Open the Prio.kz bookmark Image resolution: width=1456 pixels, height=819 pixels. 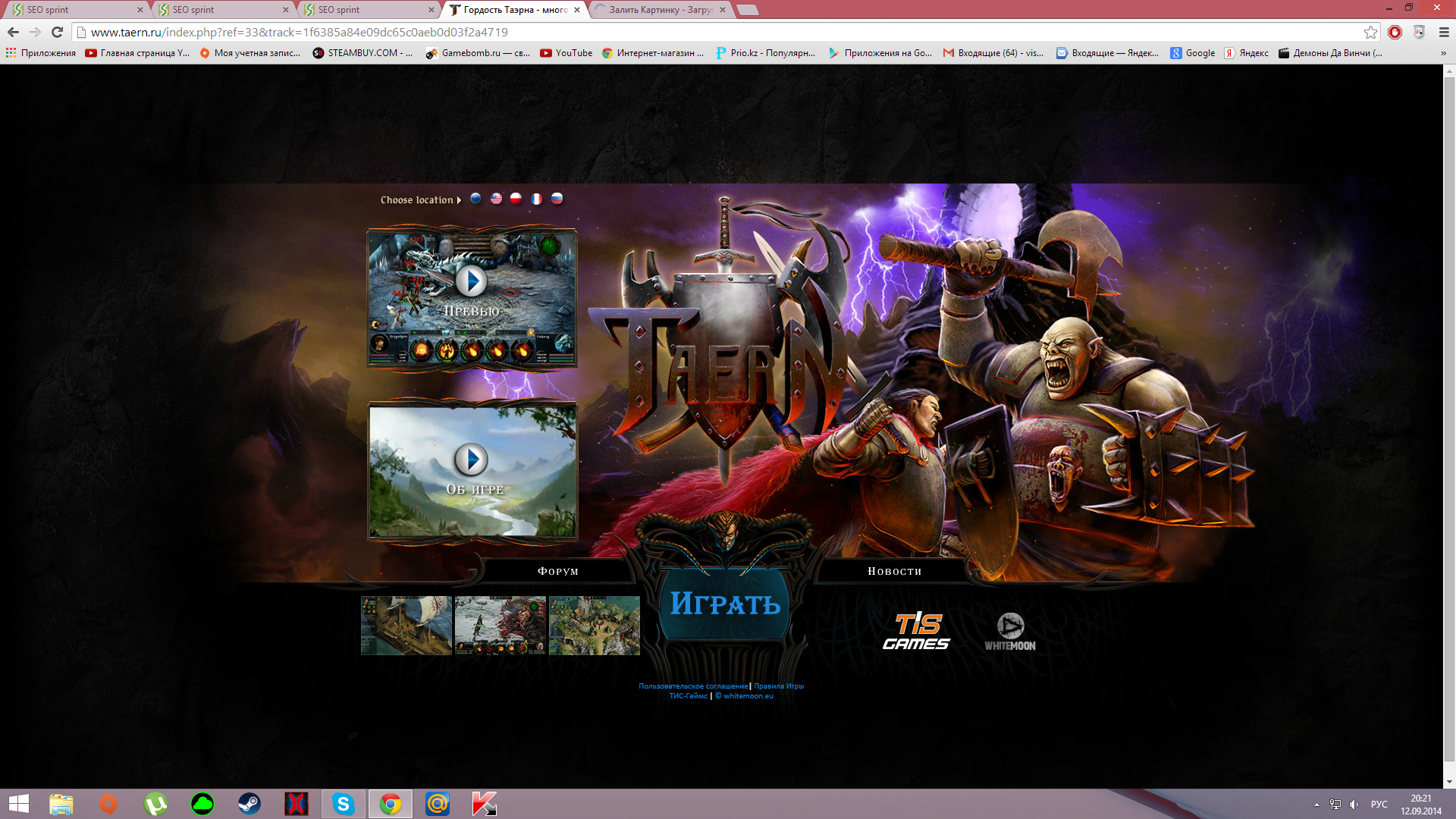(x=766, y=53)
